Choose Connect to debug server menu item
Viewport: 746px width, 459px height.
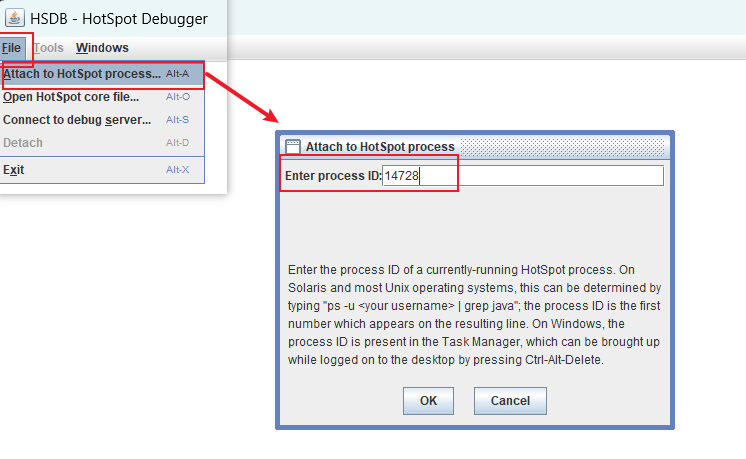[x=102, y=119]
